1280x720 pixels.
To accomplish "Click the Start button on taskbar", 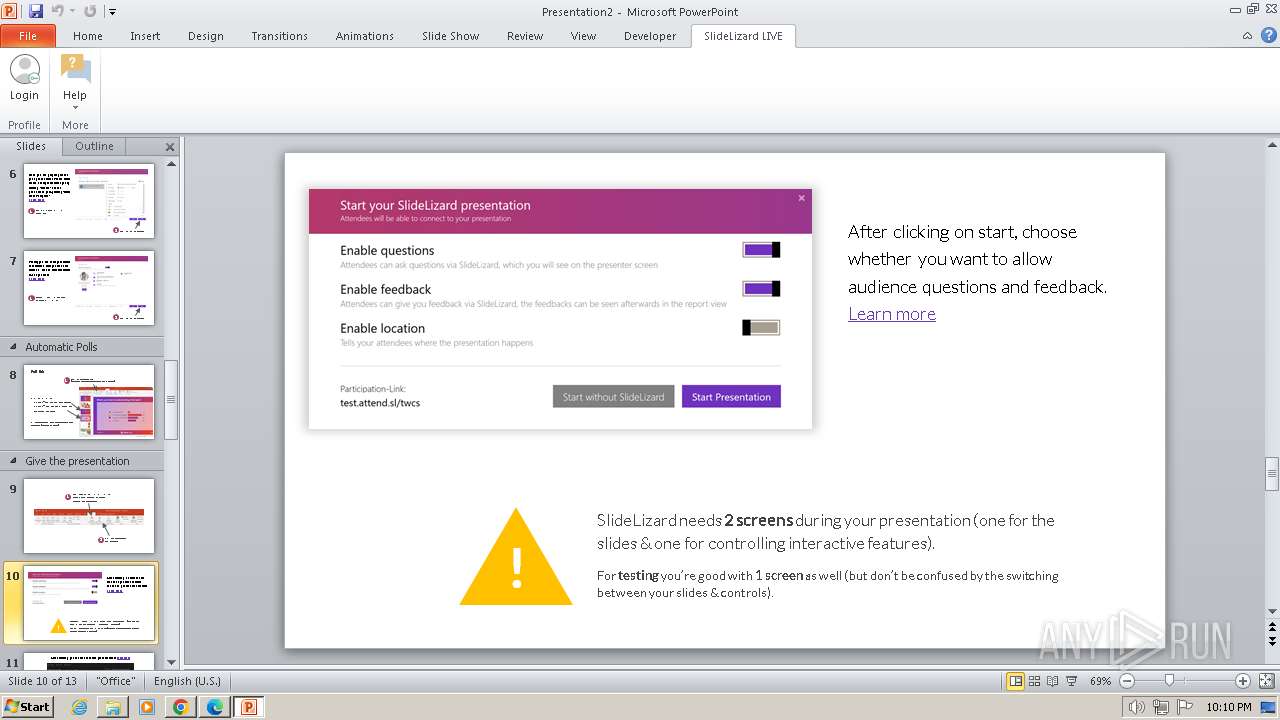I will pyautogui.click(x=28, y=707).
